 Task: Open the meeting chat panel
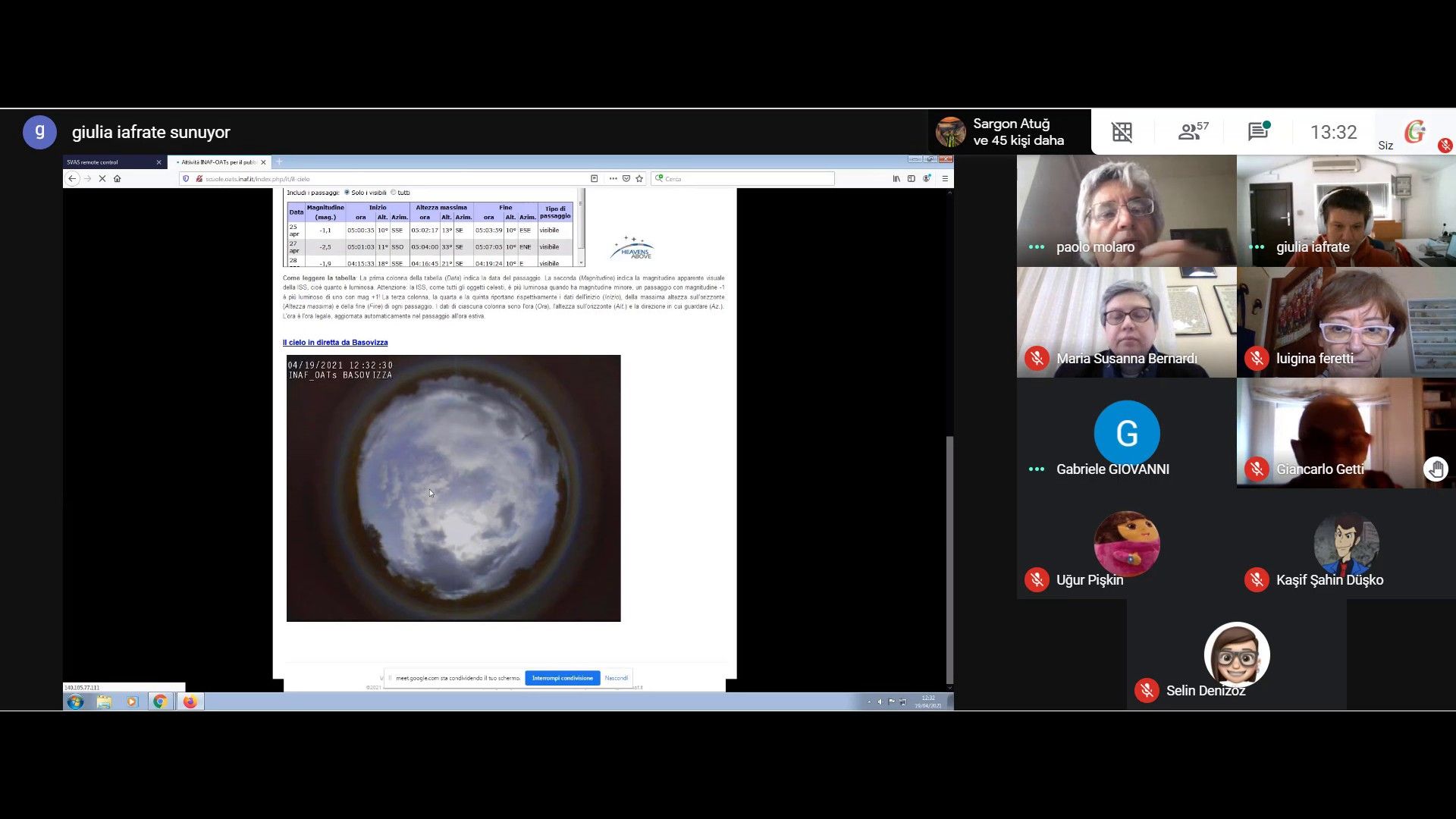pyautogui.click(x=1259, y=131)
